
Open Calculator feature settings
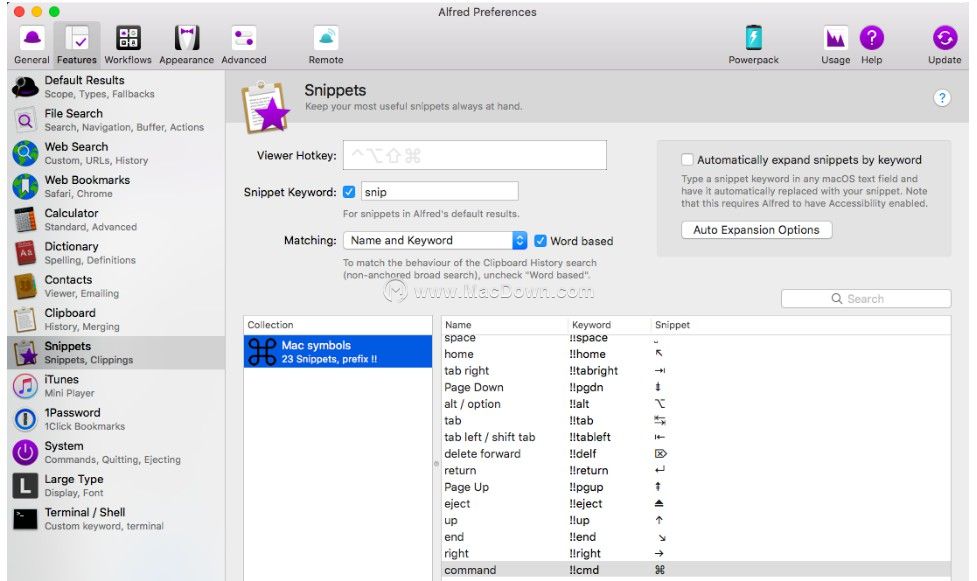click(117, 219)
